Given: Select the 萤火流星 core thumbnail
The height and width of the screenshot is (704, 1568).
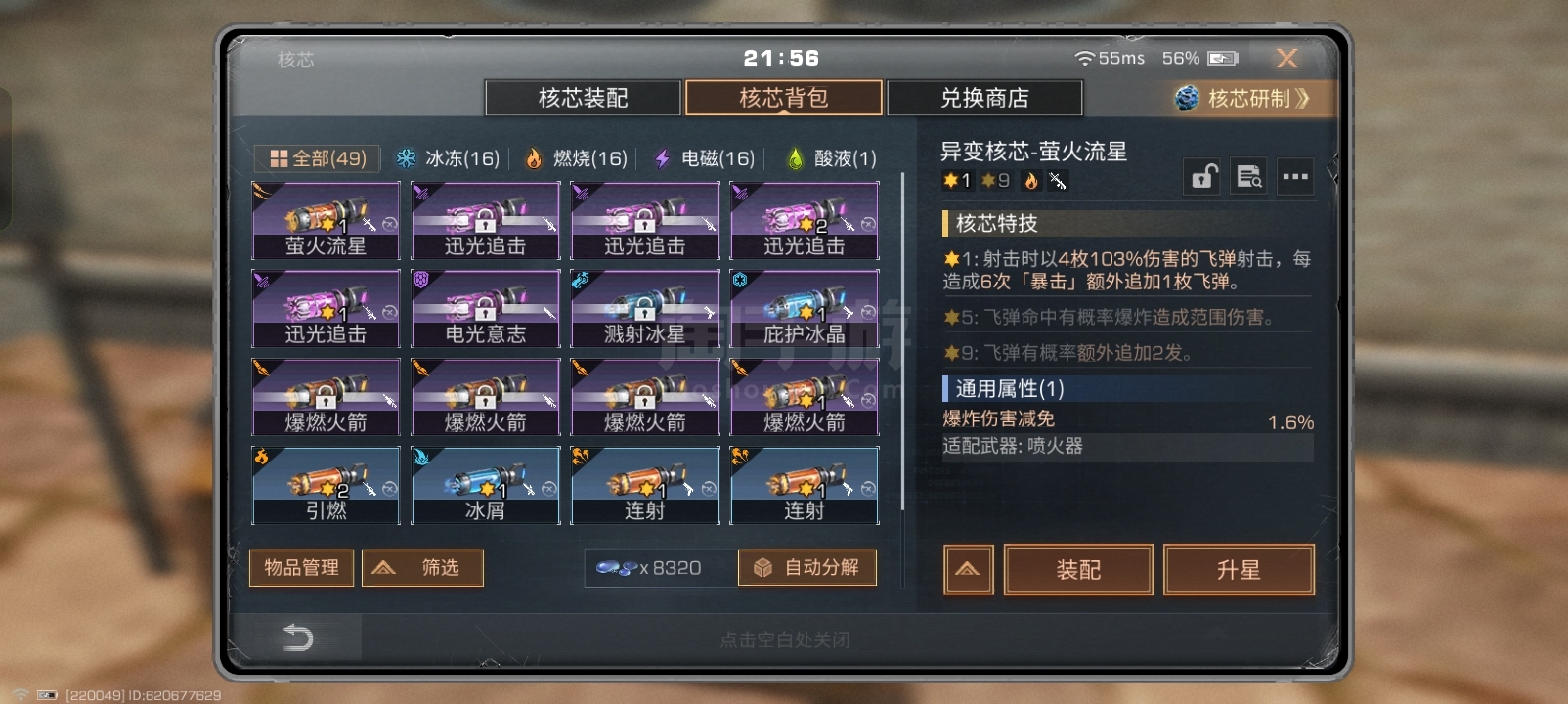Looking at the screenshot, I should [326, 221].
